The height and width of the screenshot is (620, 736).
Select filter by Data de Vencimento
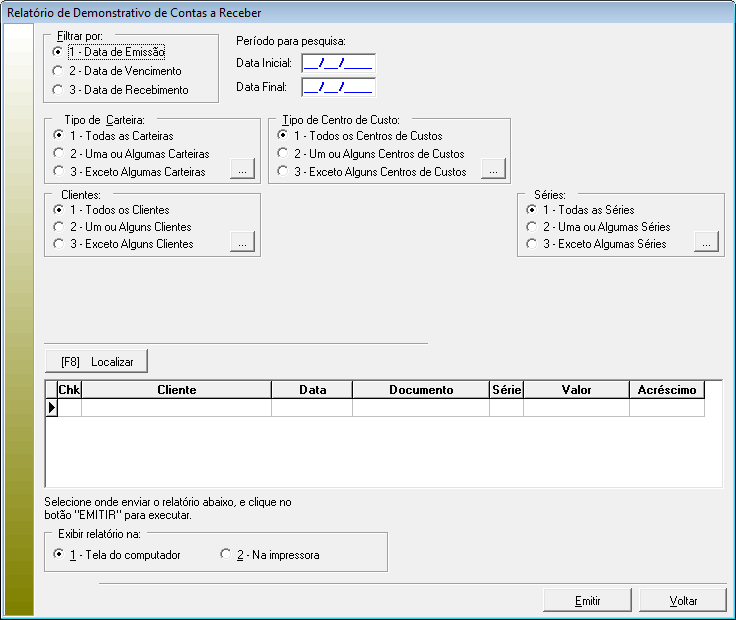58,71
